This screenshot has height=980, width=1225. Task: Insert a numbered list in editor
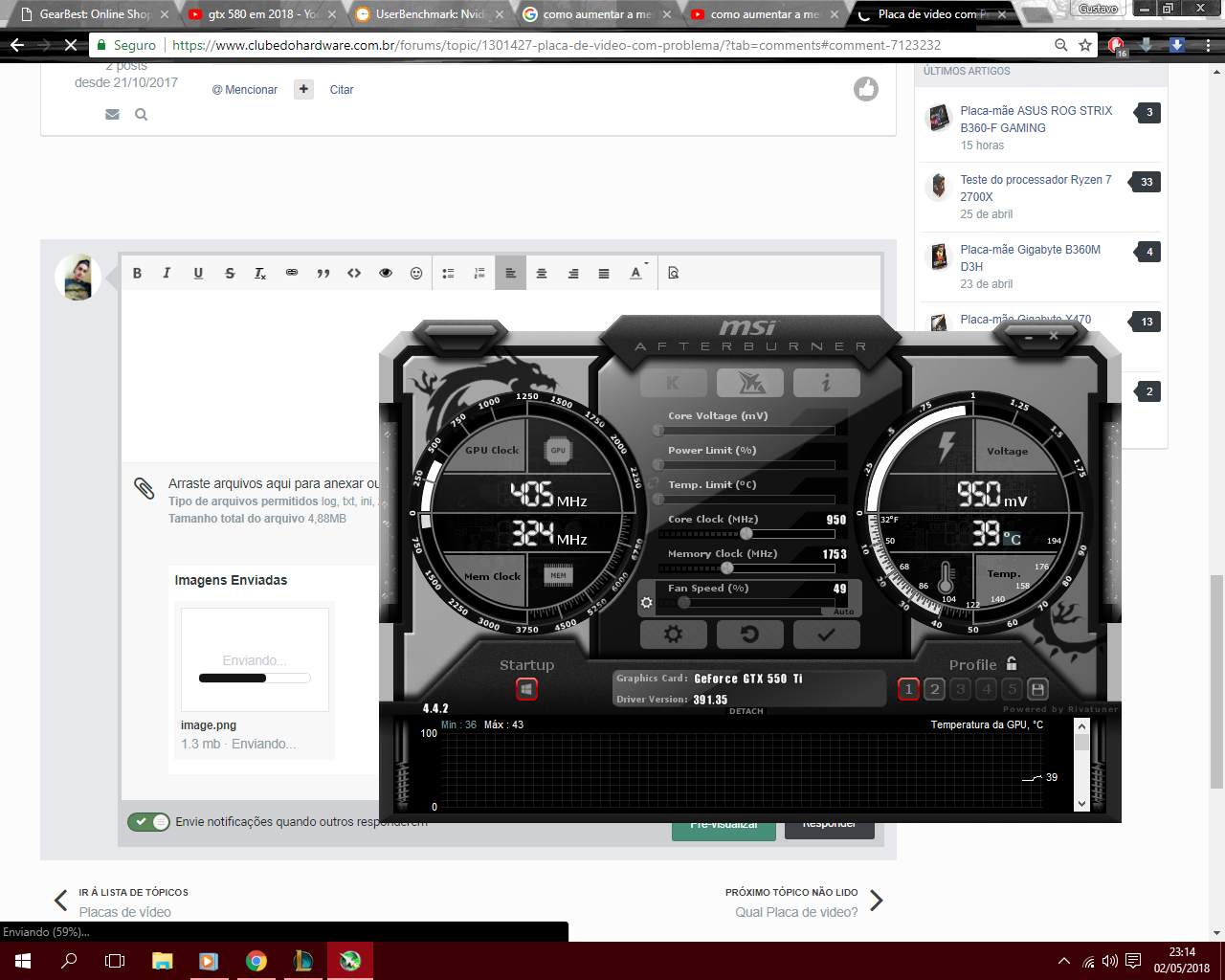479,274
